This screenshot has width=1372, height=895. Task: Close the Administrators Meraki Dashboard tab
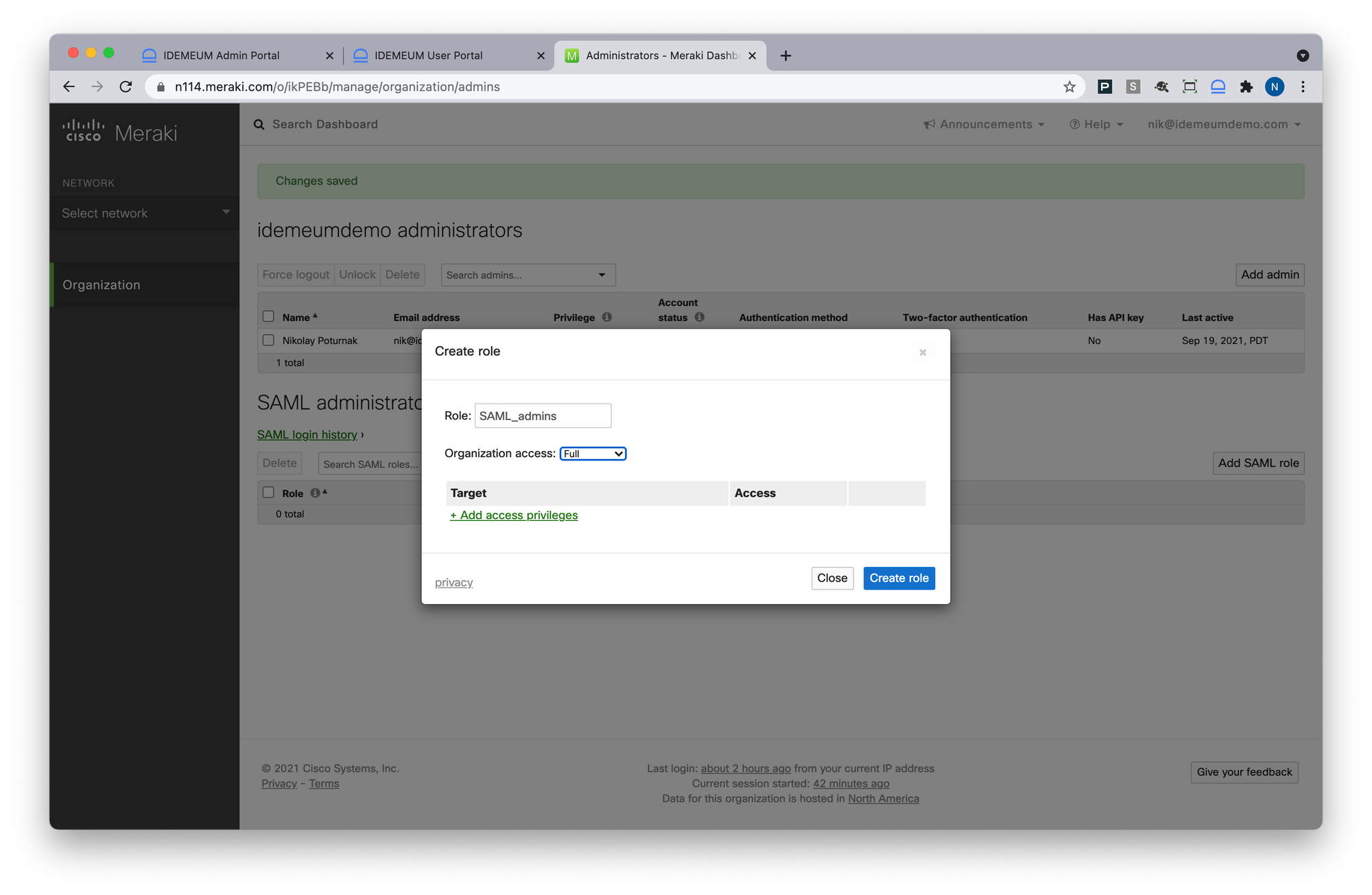(x=752, y=56)
